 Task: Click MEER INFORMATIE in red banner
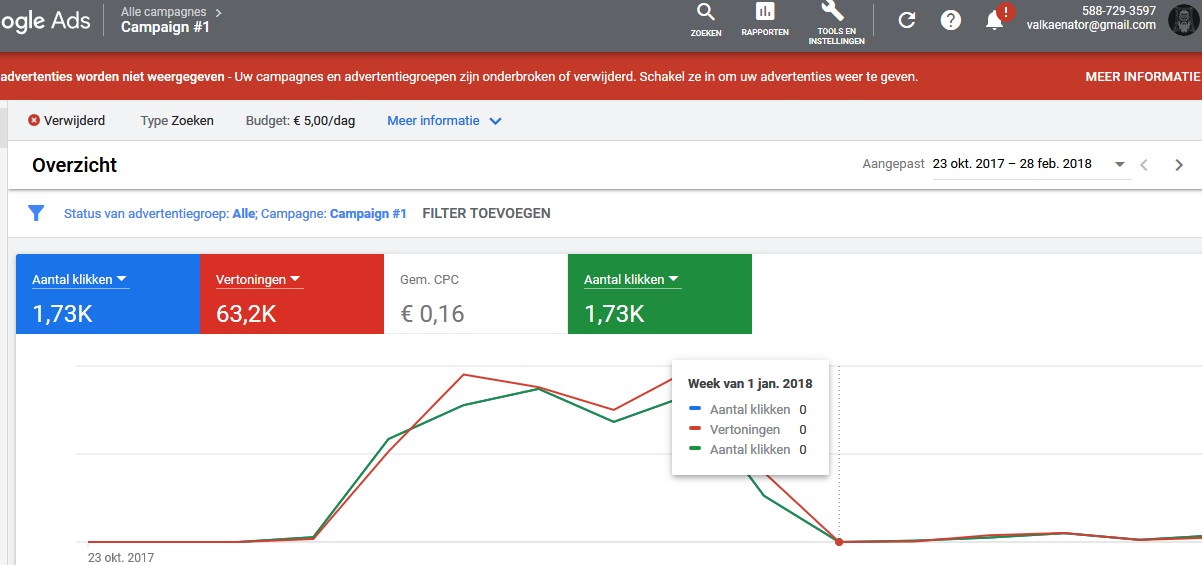click(1142, 77)
